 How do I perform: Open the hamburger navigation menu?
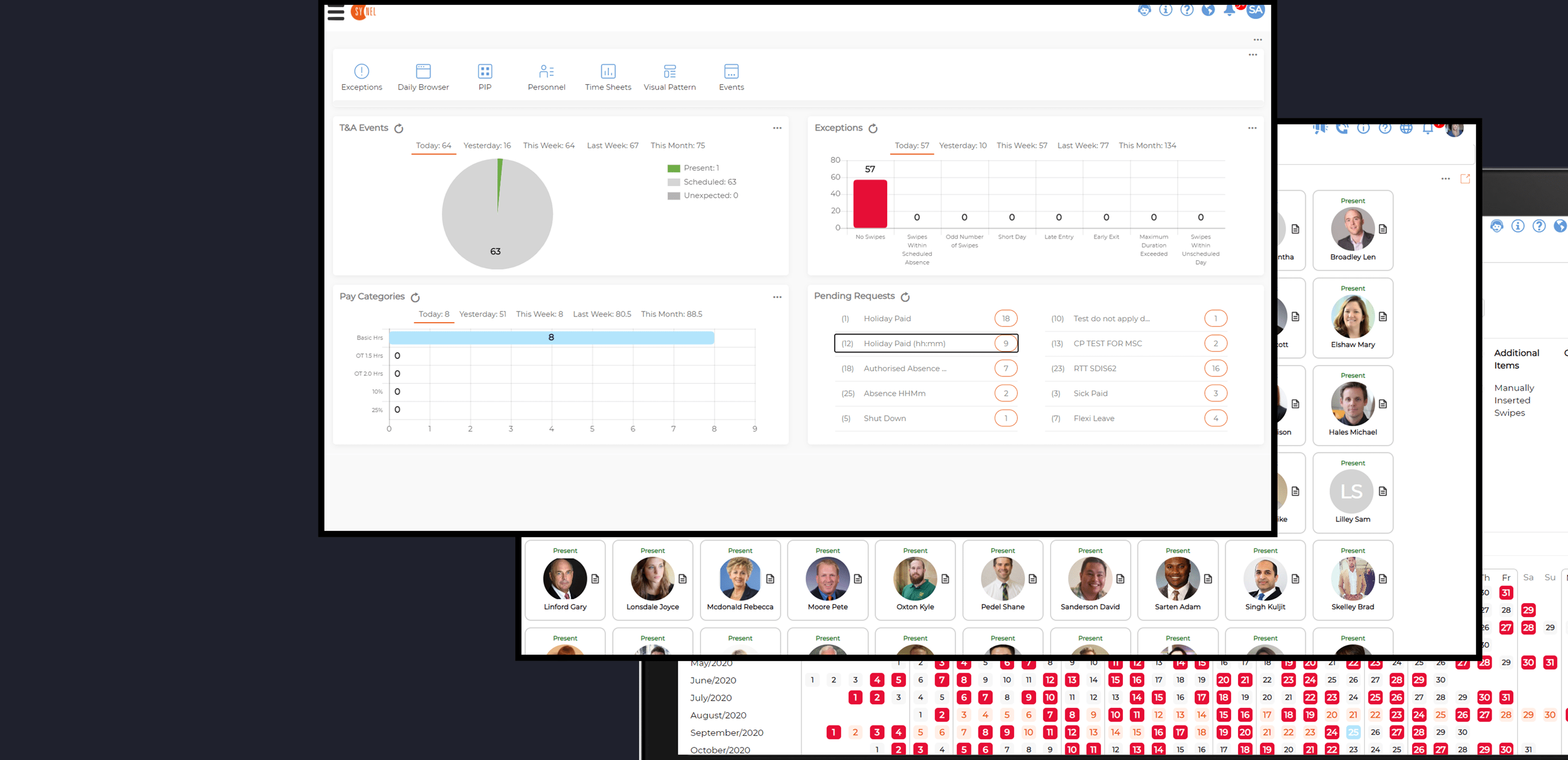[x=335, y=13]
